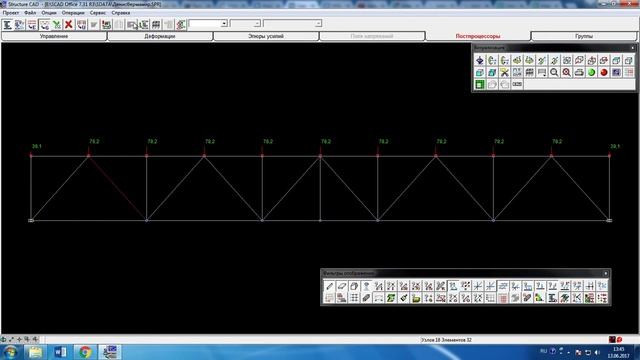The image size is (640, 360).
Task: Click the I-beam section icon in main toolbar
Action: (7, 24)
